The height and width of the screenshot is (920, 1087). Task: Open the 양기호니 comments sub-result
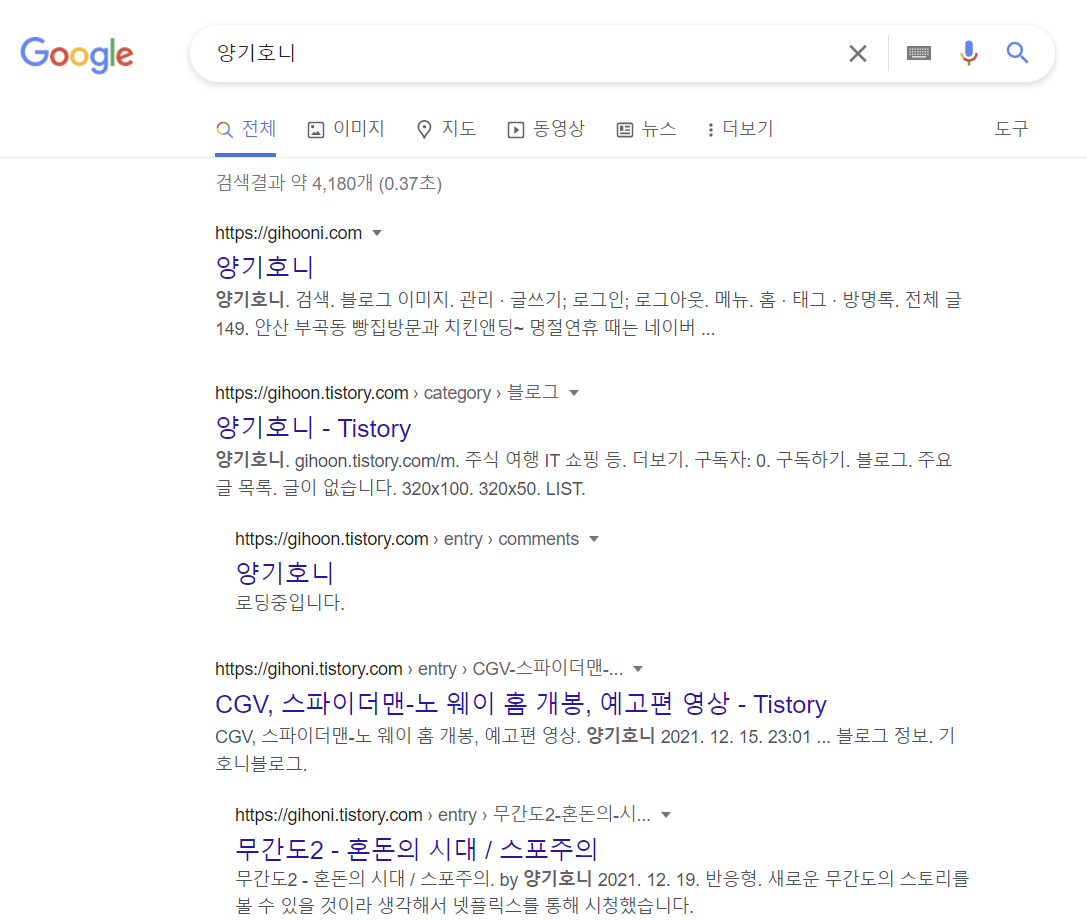[x=285, y=573]
